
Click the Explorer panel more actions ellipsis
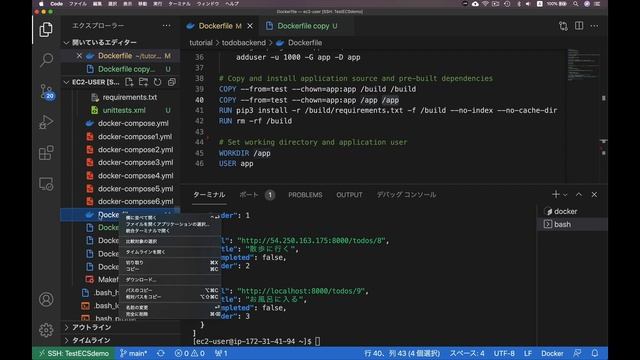[x=167, y=26]
